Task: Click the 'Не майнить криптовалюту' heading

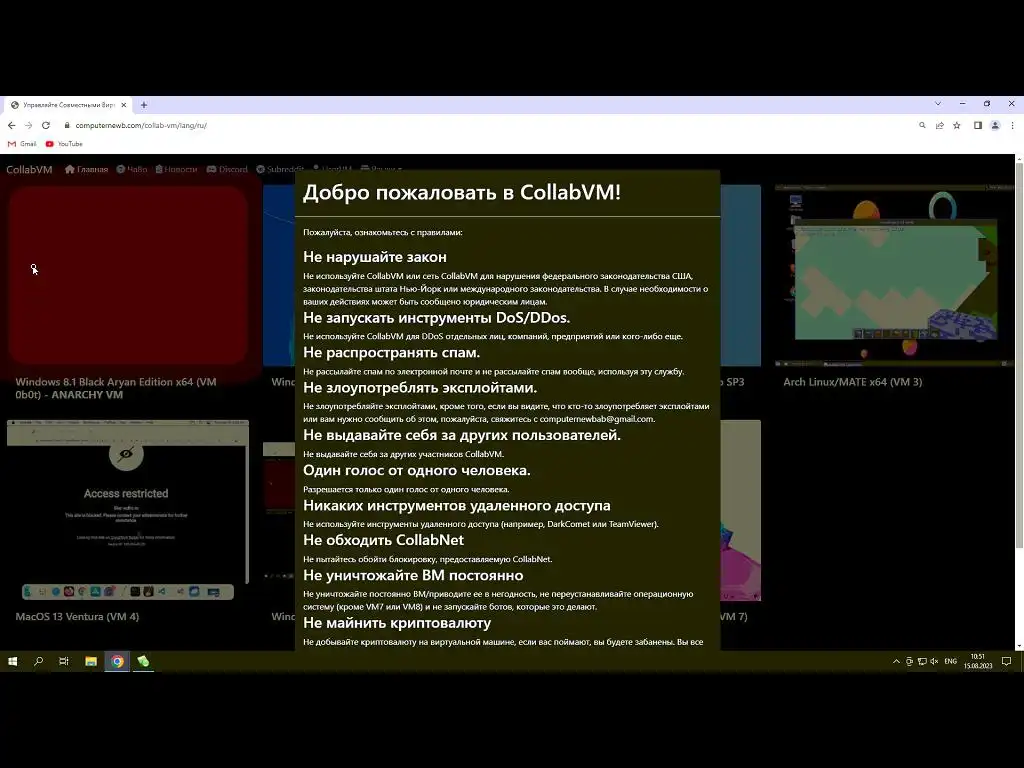Action: click(397, 623)
